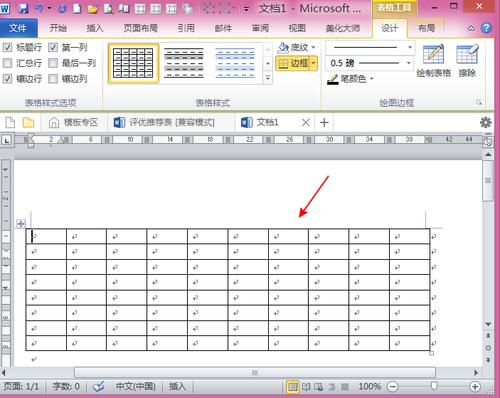
Task: Click the table move handle icon
Action: coord(21,224)
